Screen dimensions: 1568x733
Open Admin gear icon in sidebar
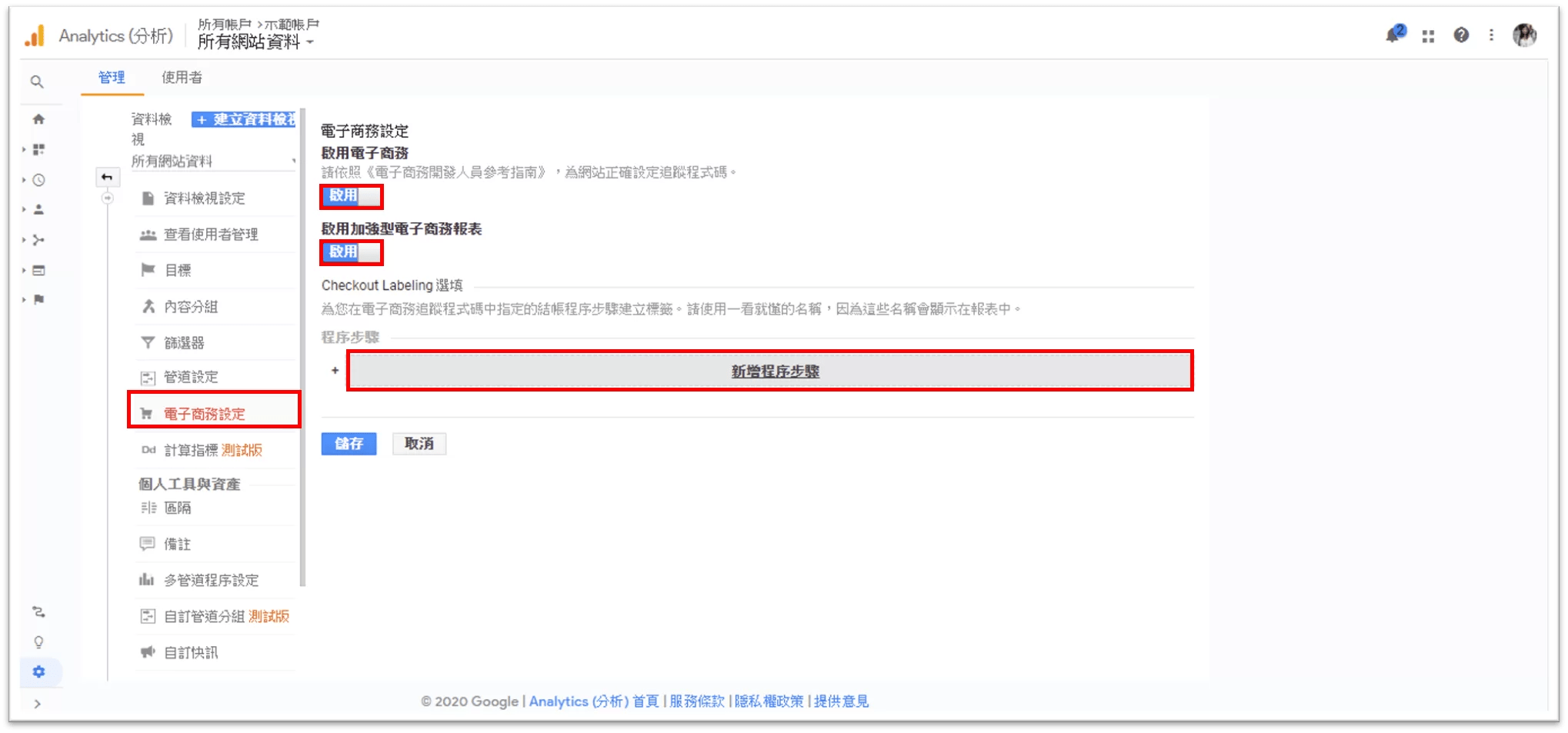pyautogui.click(x=38, y=671)
